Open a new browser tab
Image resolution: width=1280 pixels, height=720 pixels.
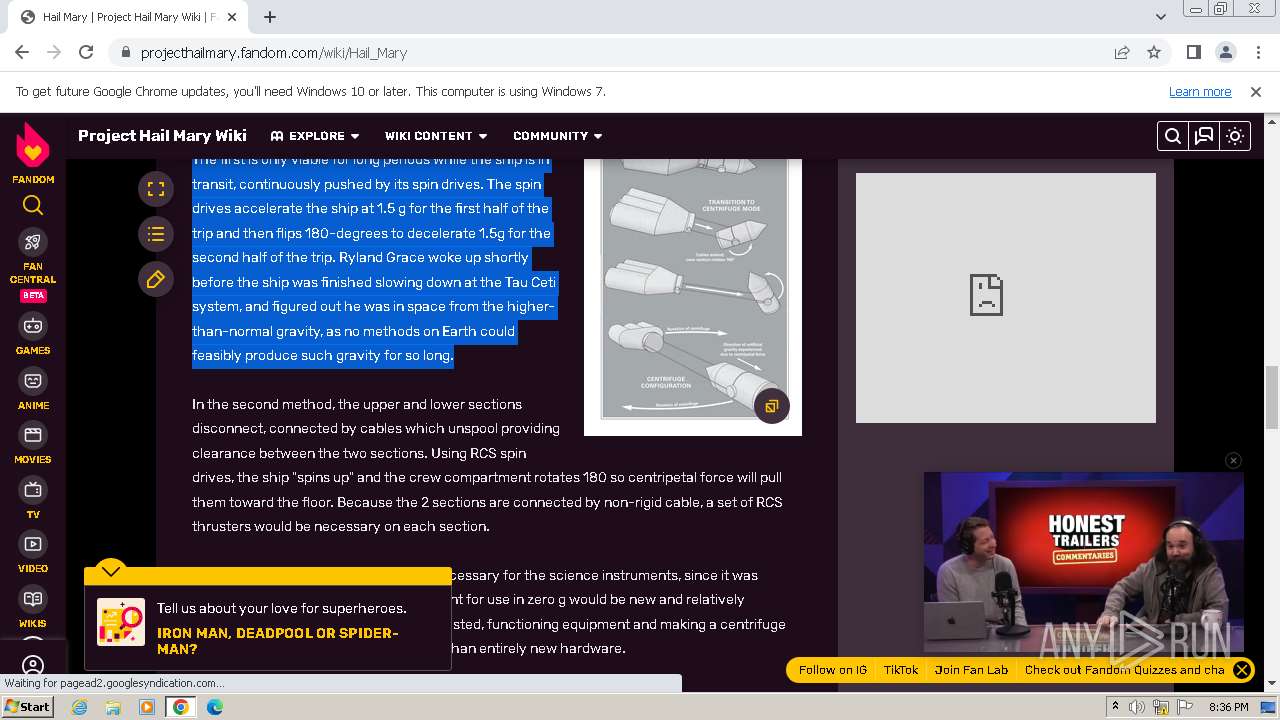pos(270,17)
